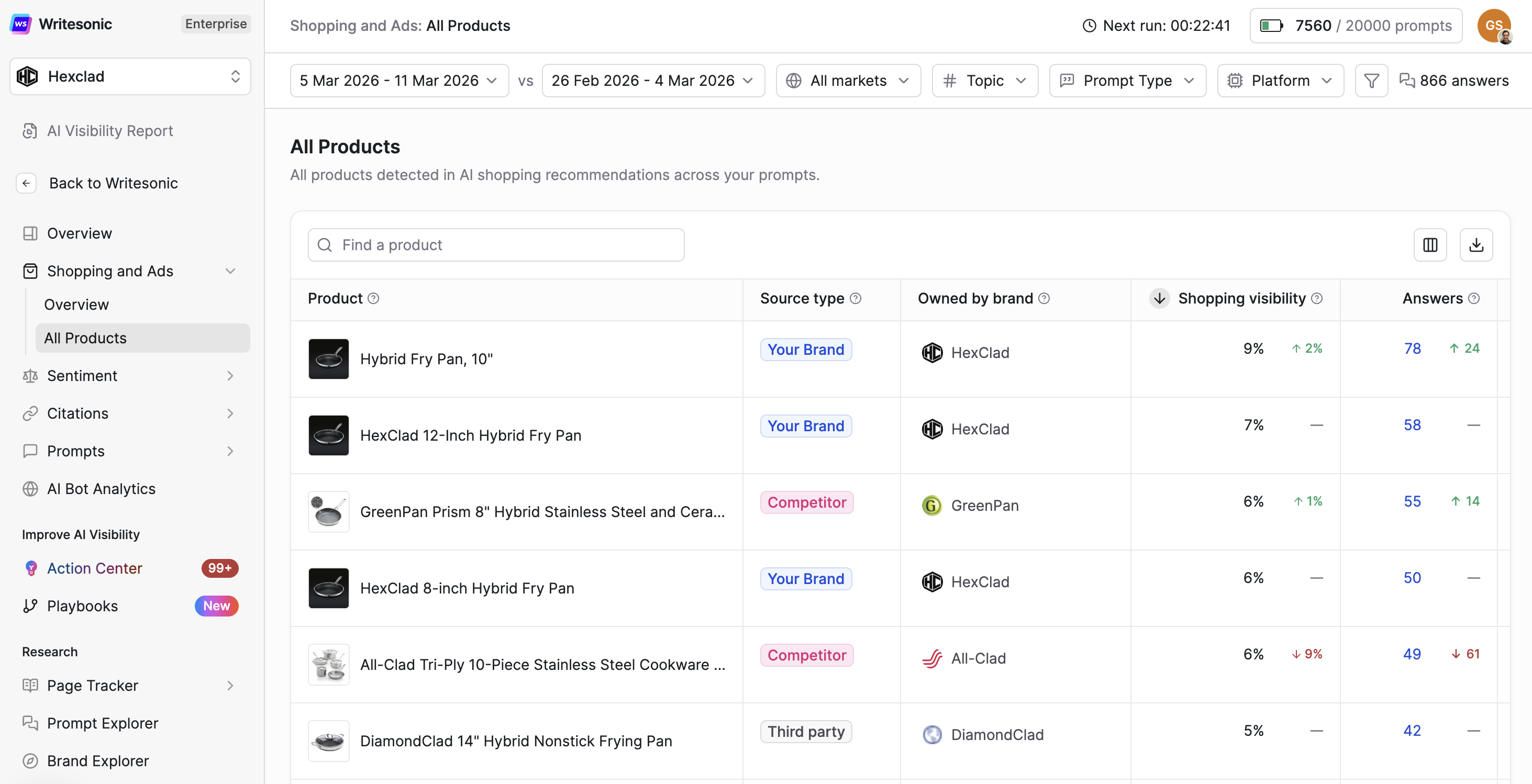This screenshot has width=1532, height=784.
Task: Toggle Shopping visibility sort arrow
Action: (1159, 298)
